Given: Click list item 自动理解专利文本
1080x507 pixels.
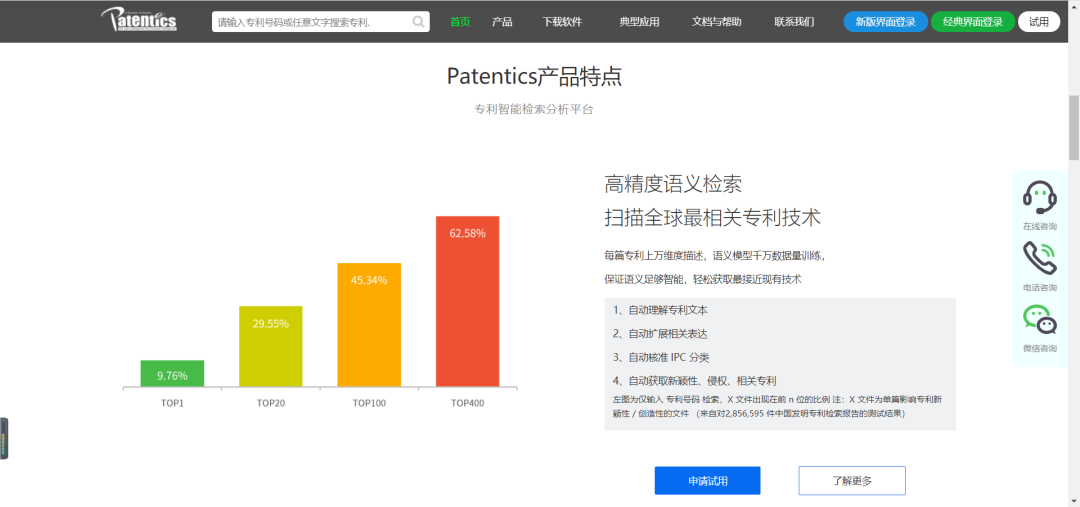Looking at the screenshot, I should click(x=661, y=310).
